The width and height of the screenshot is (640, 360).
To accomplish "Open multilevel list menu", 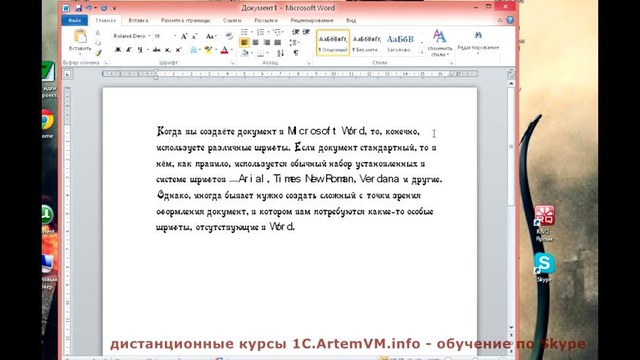I will click(x=277, y=32).
